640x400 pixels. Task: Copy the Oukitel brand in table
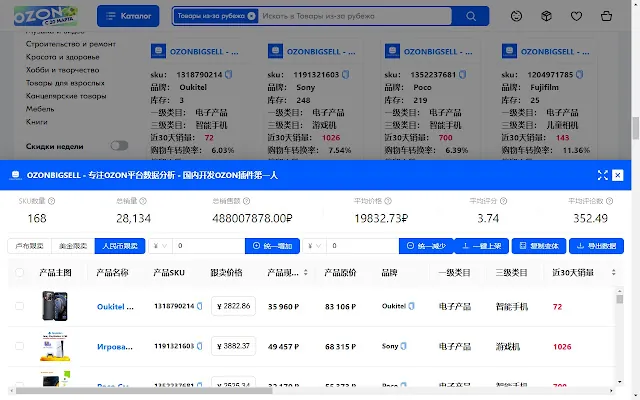coord(411,306)
